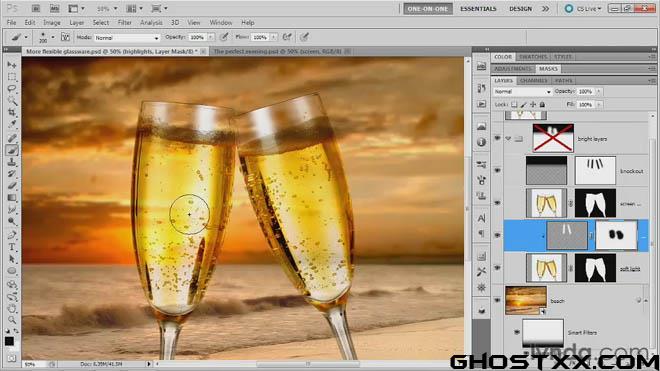Collapse the bright layers group arrow
Image resolution: width=660 pixels, height=371 pixels.
[508, 139]
